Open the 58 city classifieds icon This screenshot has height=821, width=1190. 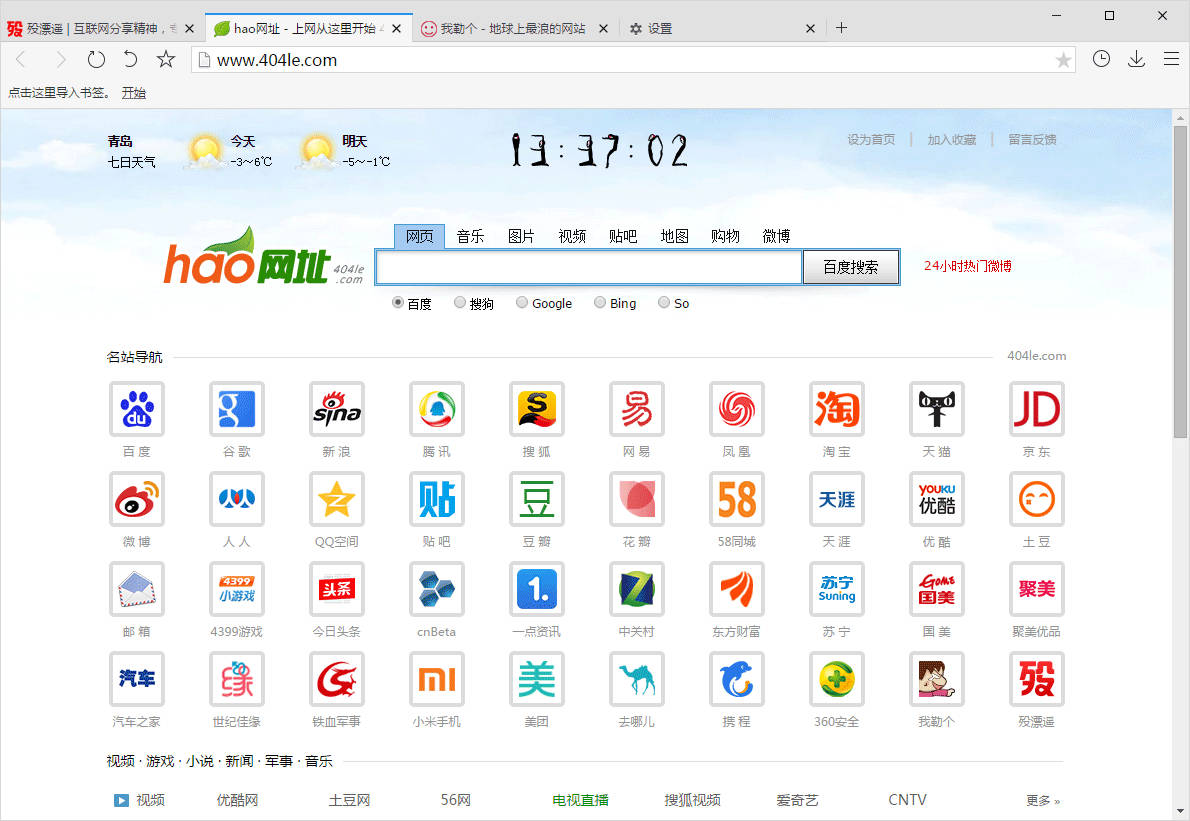[x=737, y=499]
